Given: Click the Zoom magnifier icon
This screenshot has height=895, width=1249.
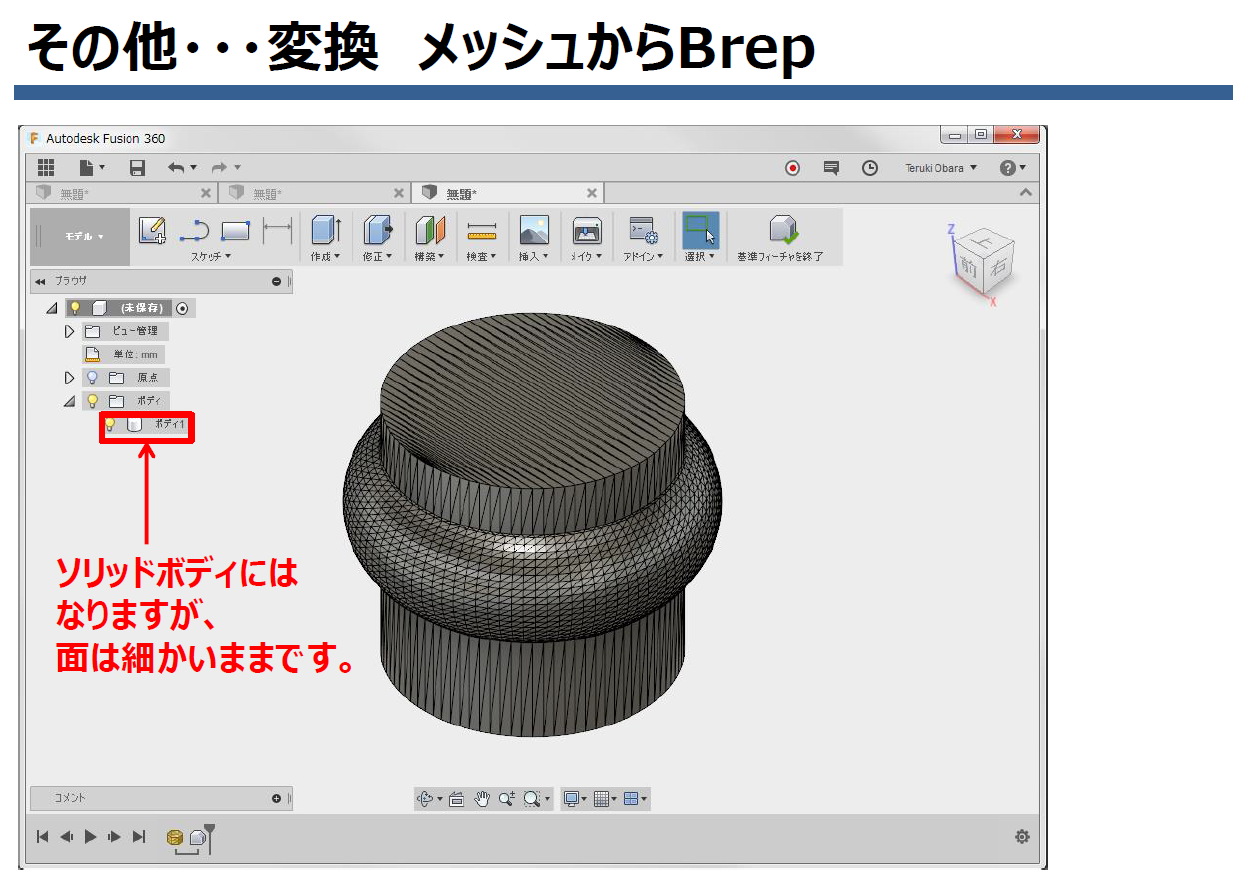Looking at the screenshot, I should point(506,799).
